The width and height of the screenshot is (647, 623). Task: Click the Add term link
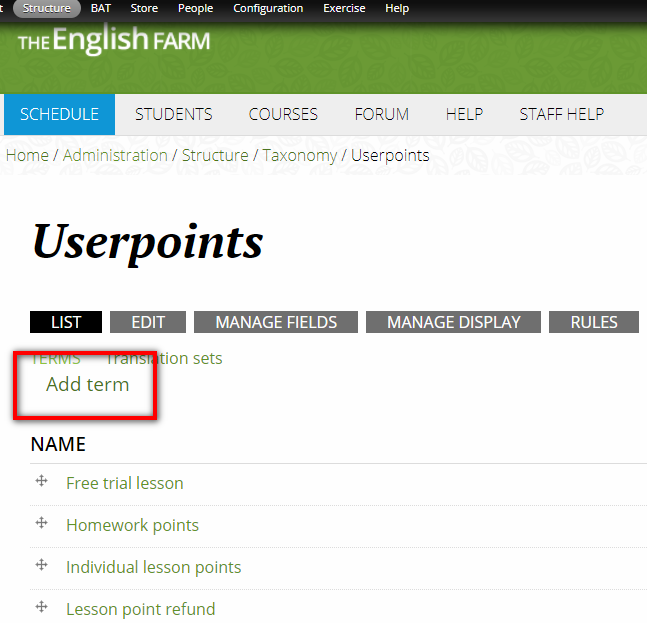point(88,384)
